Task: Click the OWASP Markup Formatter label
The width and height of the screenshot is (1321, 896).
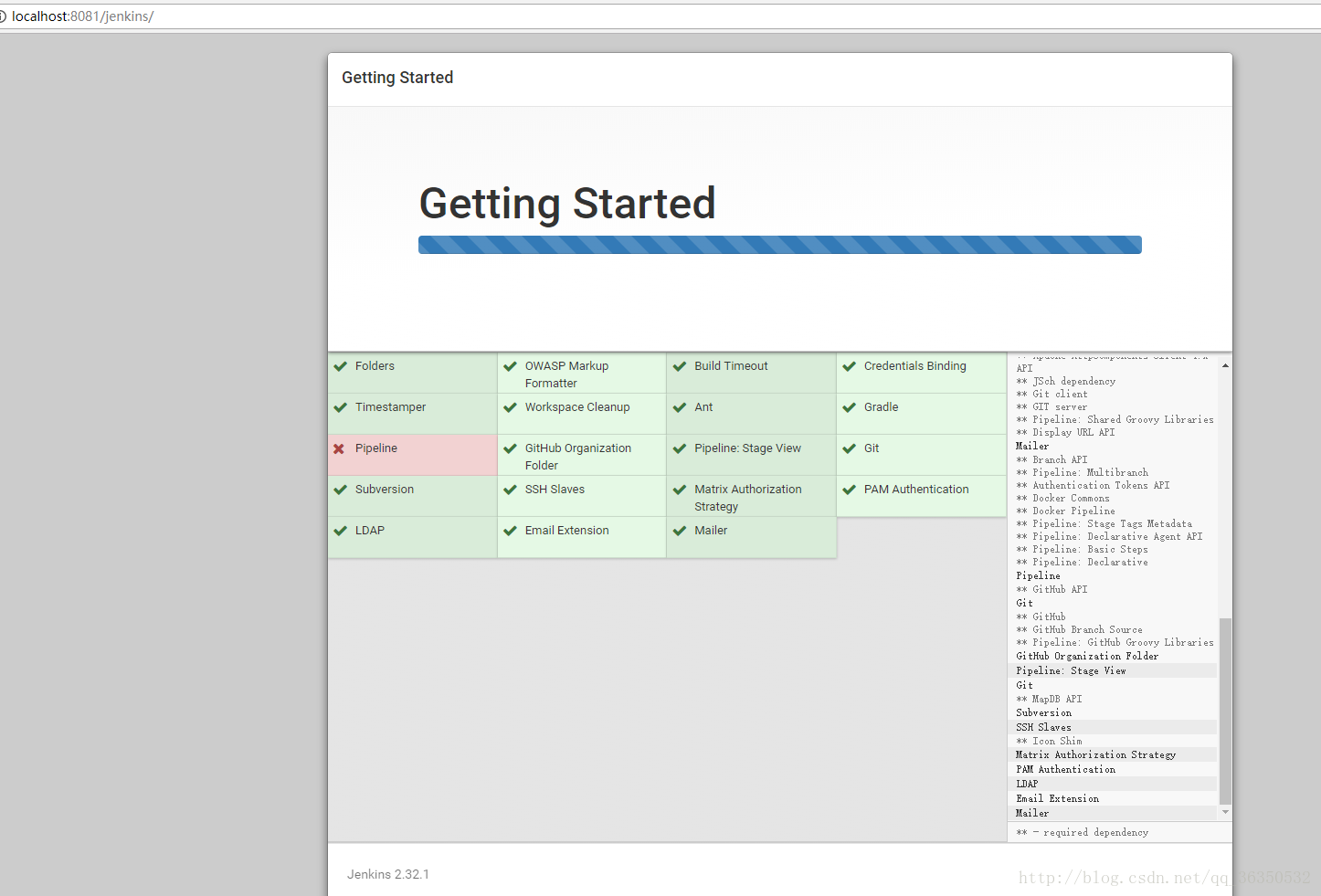Action: (x=566, y=374)
